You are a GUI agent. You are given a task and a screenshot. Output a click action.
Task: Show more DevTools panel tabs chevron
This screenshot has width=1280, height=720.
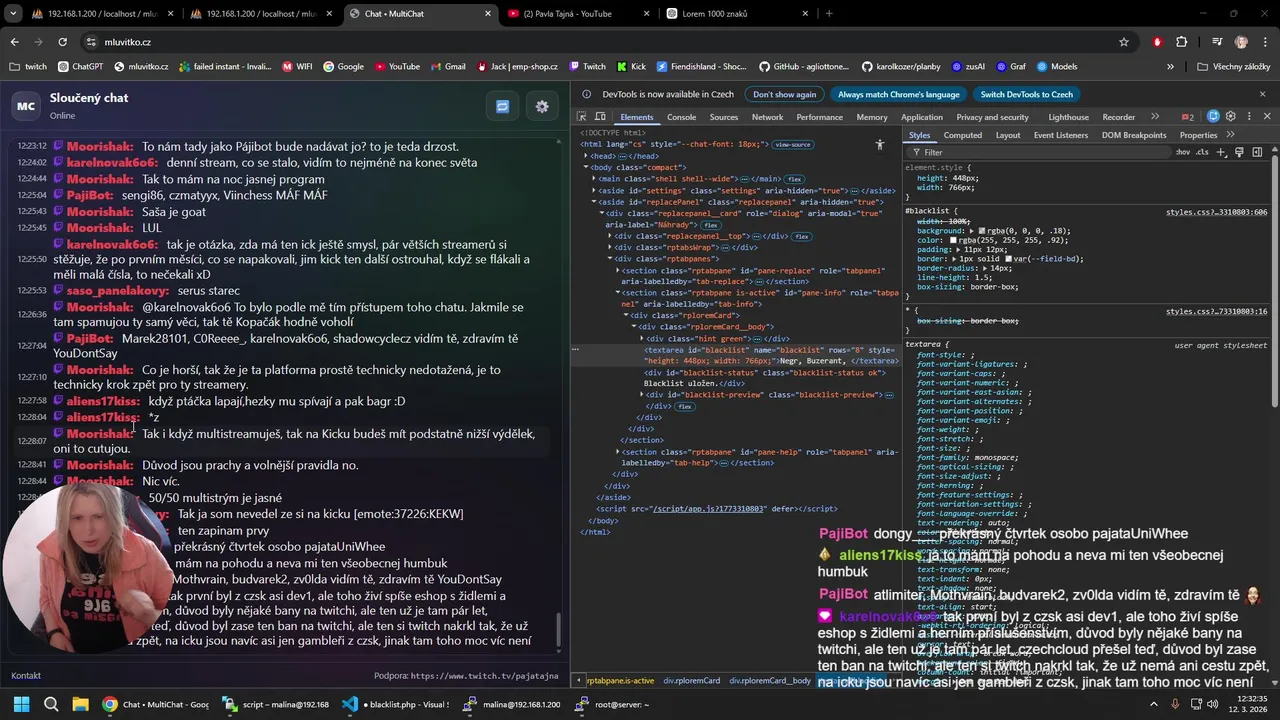click(x=1155, y=116)
